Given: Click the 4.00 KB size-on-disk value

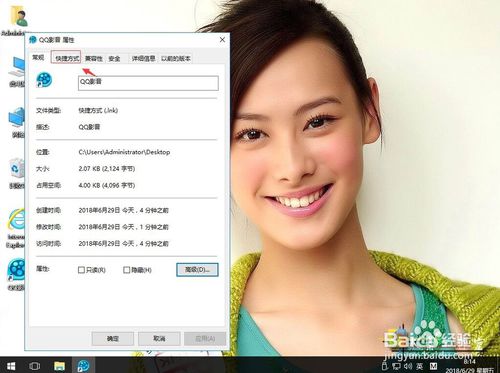Looking at the screenshot, I should [x=107, y=185].
